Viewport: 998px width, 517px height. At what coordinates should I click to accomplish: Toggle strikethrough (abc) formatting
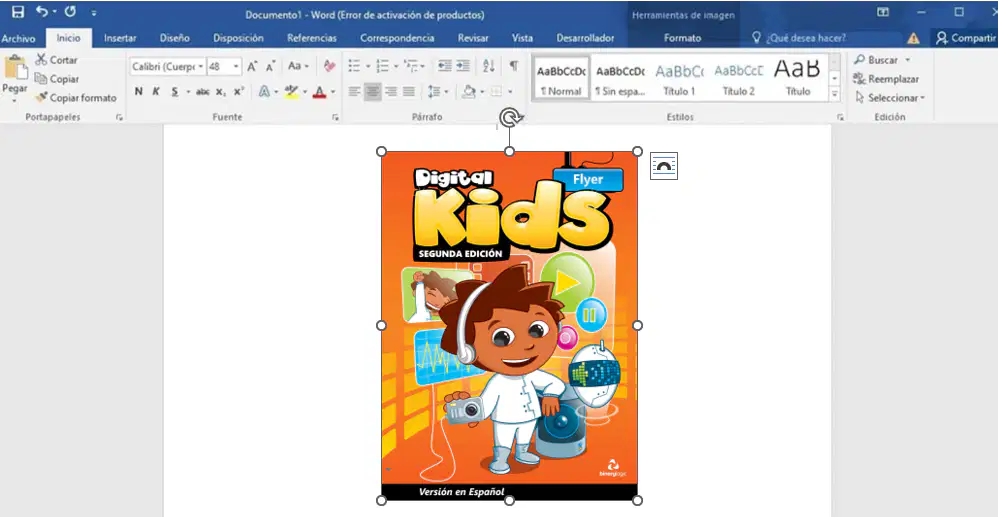(202, 92)
